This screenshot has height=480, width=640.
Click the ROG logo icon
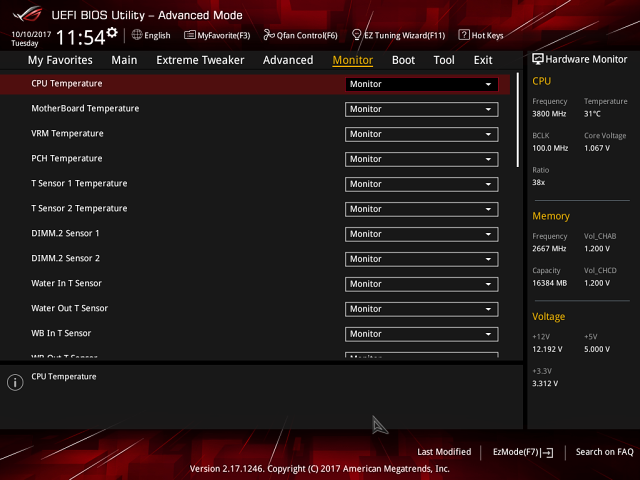tap(27, 15)
